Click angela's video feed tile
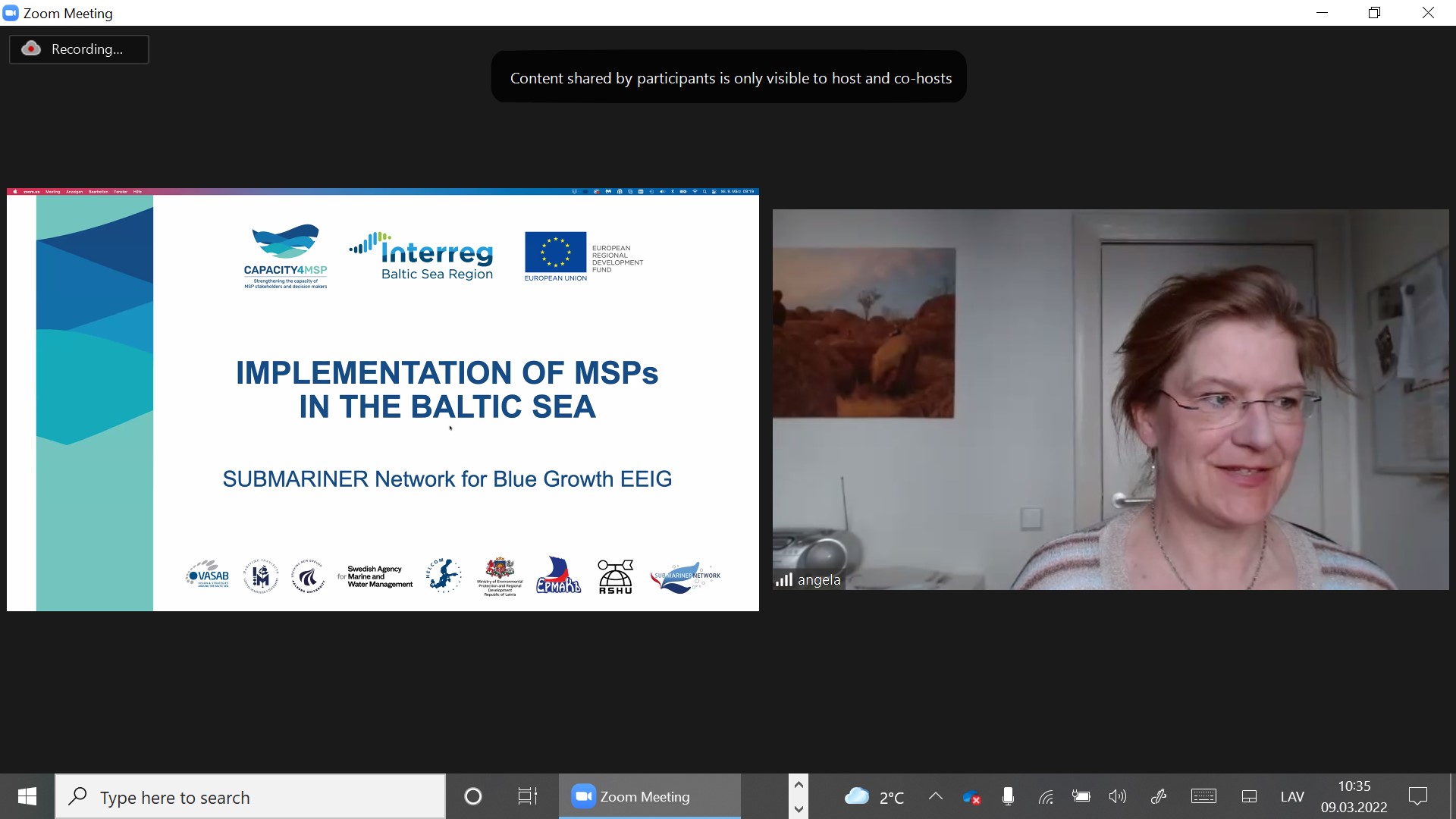Image resolution: width=1456 pixels, height=819 pixels. coord(1110,400)
